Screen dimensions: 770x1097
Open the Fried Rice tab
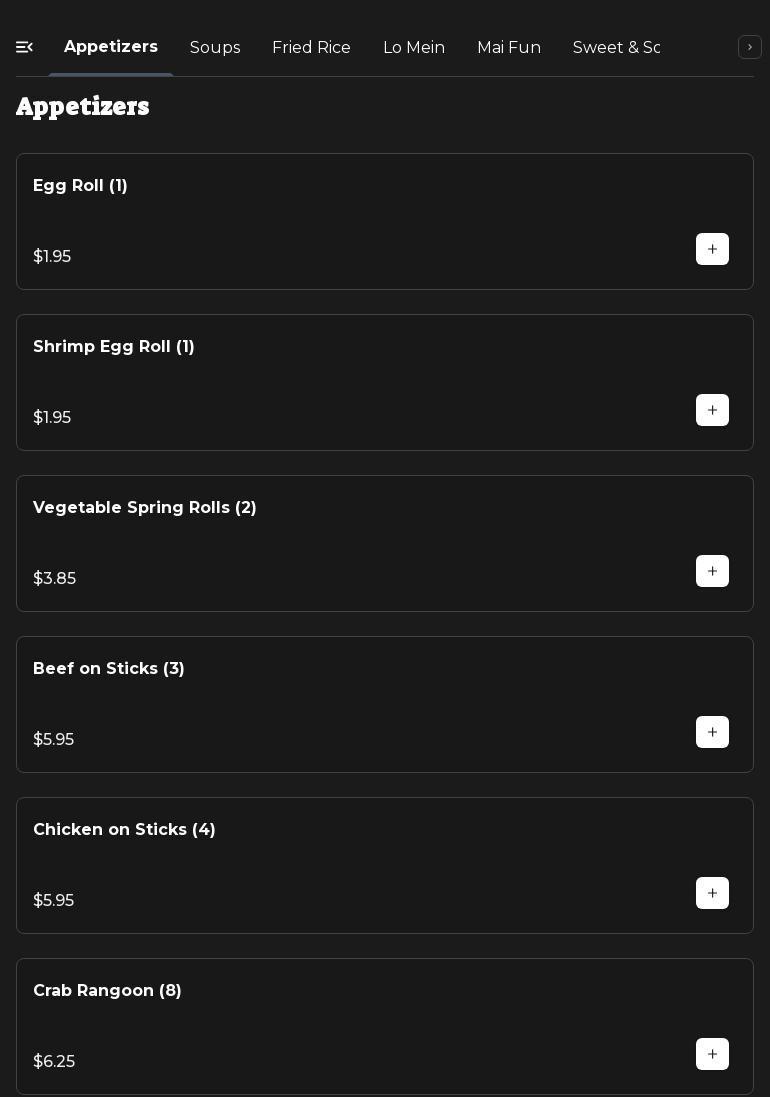tap(311, 48)
